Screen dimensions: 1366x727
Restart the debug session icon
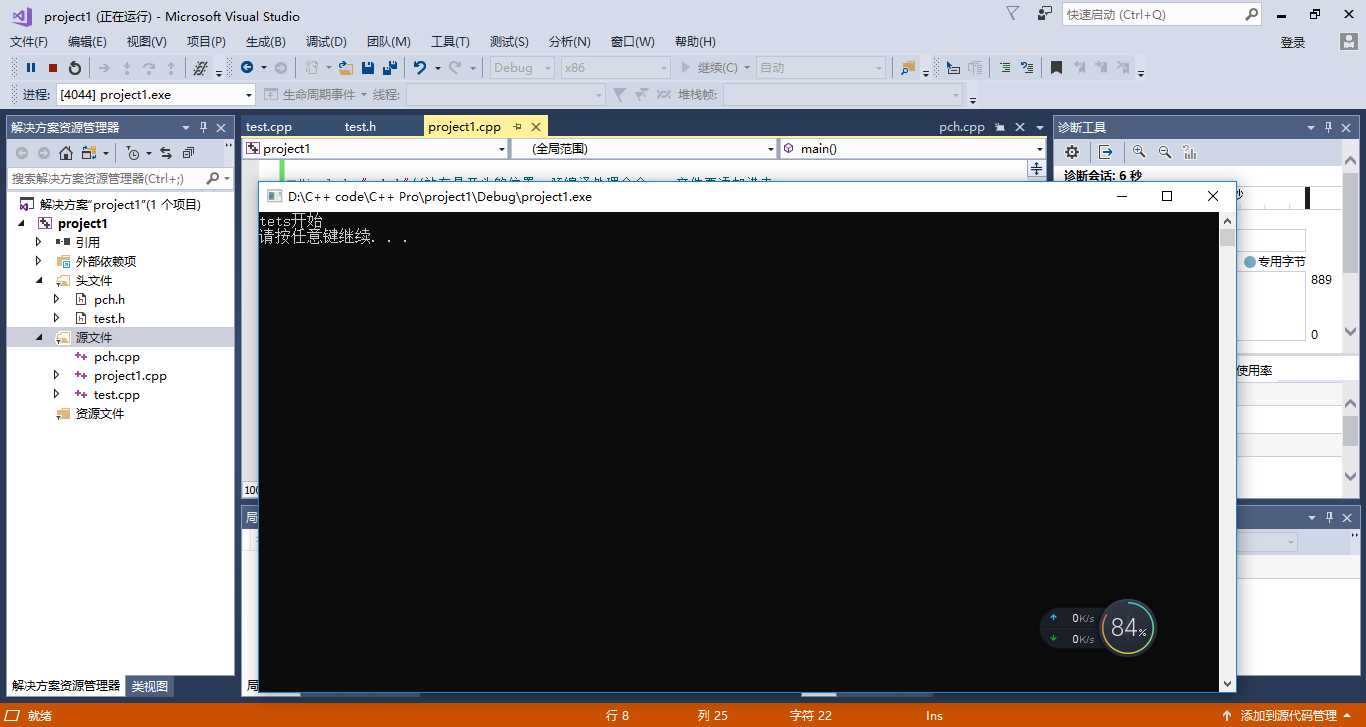(x=75, y=68)
